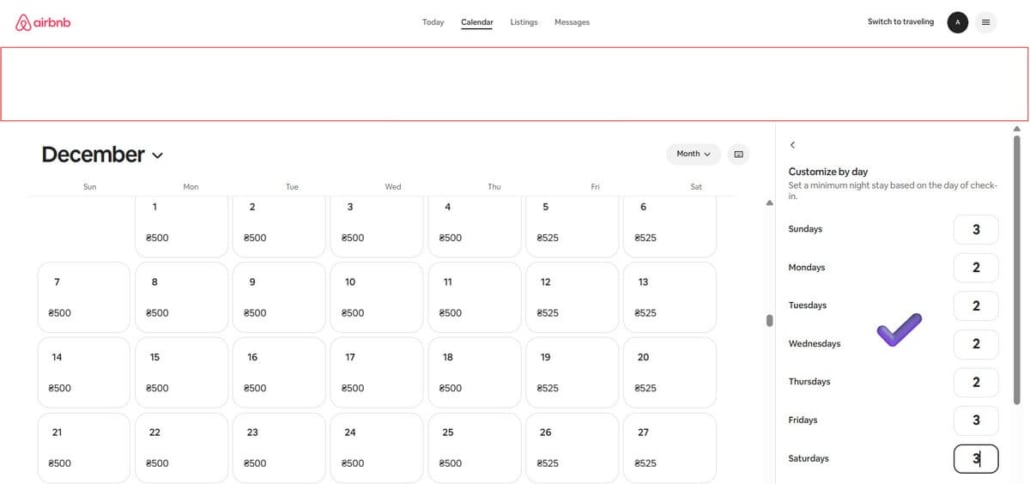
Task: Open the Messages tab
Action: (572, 22)
